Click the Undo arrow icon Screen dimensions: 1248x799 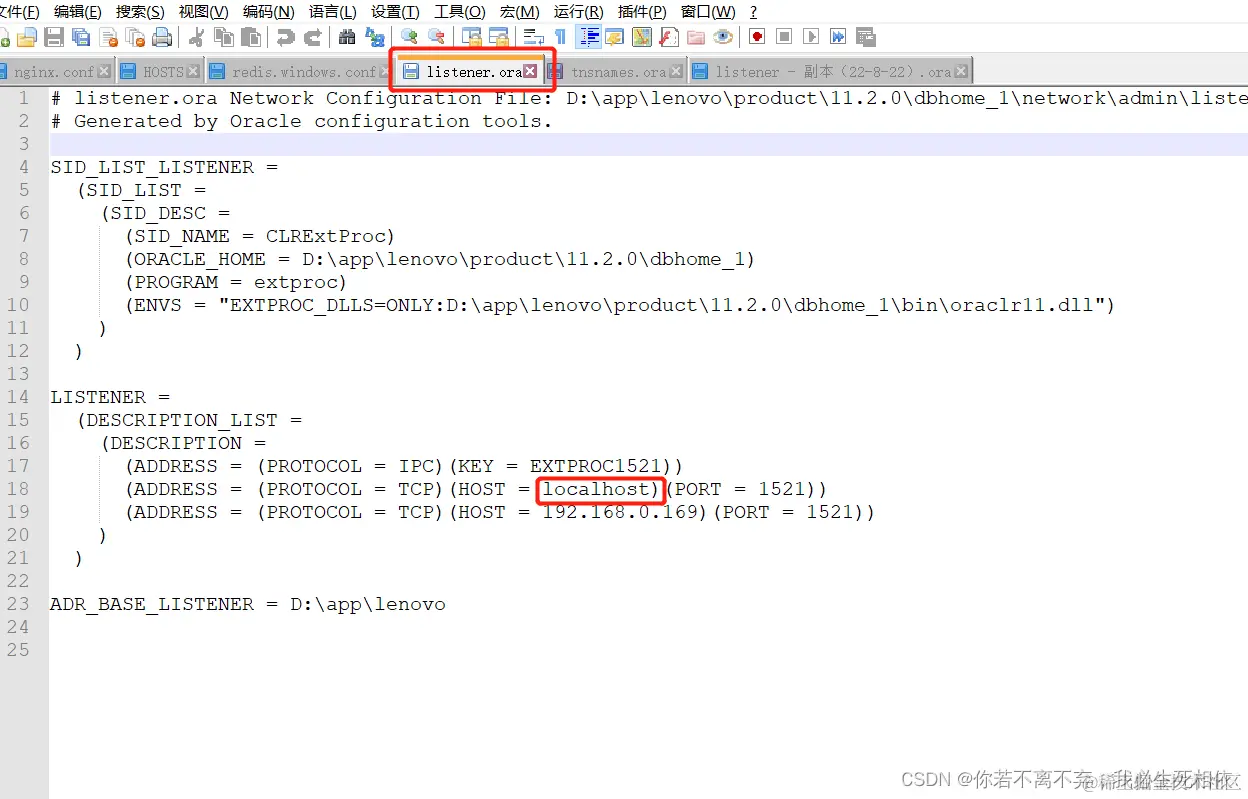[x=286, y=37]
